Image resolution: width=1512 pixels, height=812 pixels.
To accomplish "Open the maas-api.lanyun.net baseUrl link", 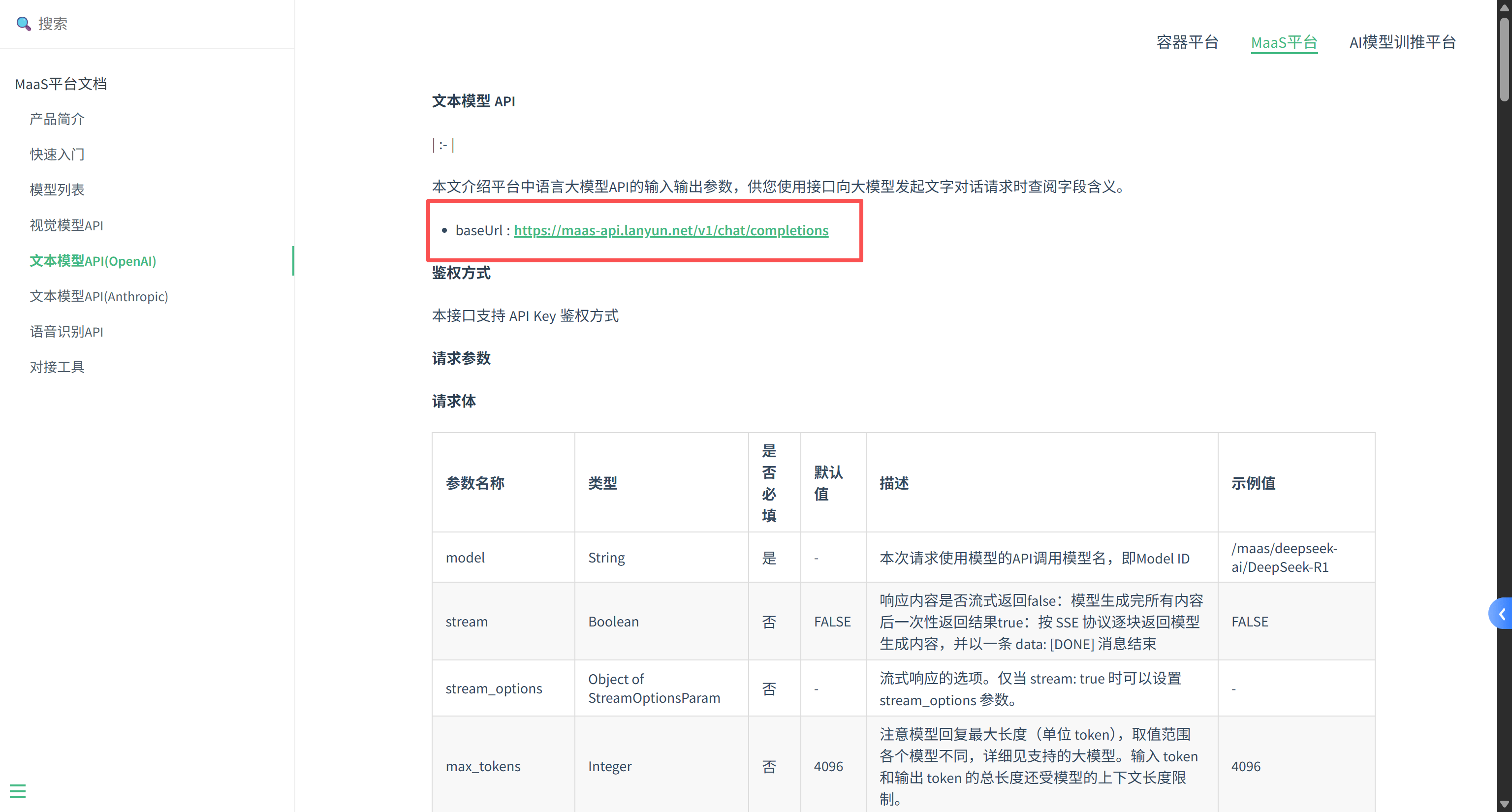I will coord(670,230).
